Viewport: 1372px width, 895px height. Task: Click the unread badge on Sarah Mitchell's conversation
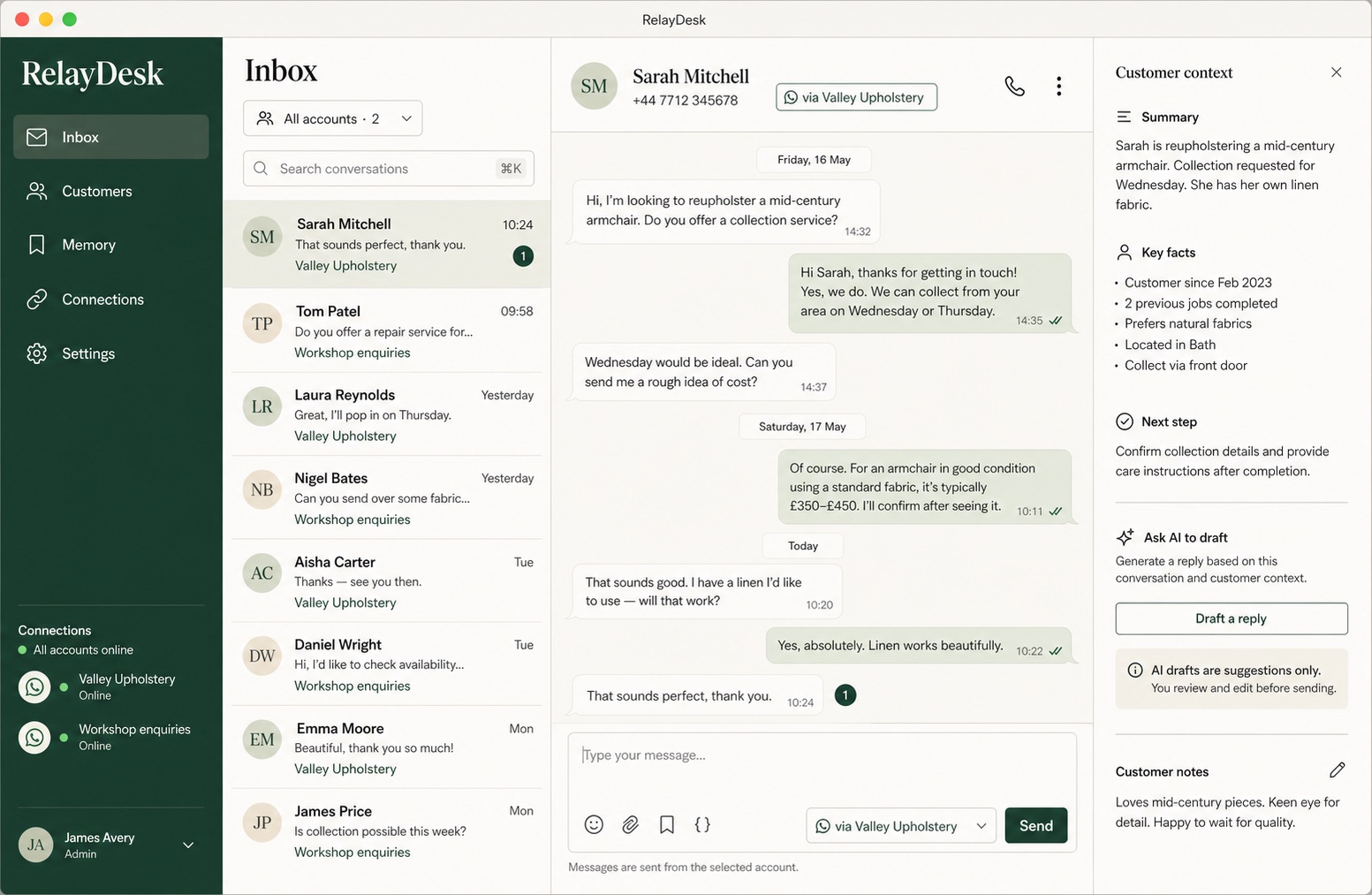tap(523, 256)
